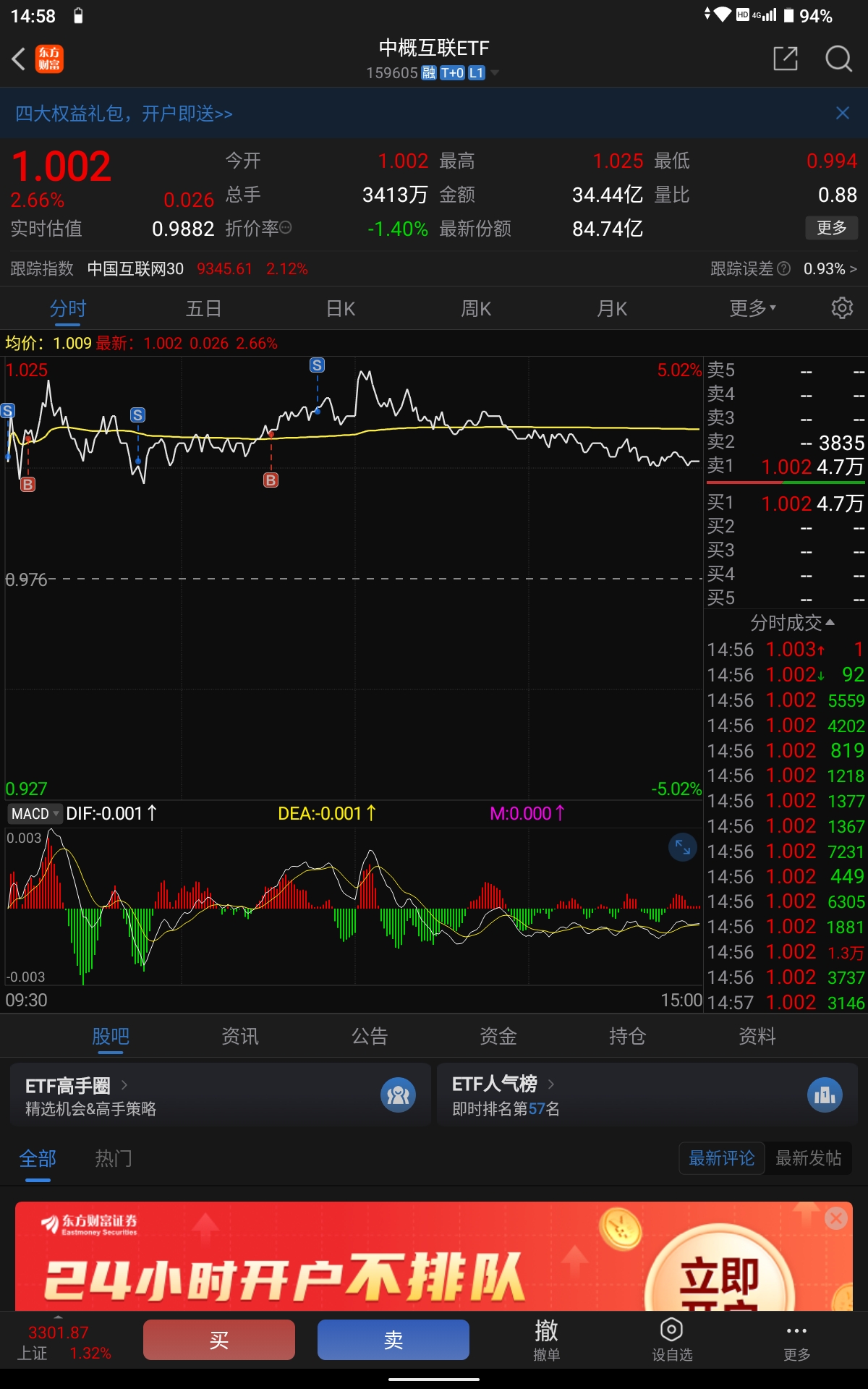Select the 卖2 order book row
This screenshot has width=868, height=1389.
[x=786, y=442]
